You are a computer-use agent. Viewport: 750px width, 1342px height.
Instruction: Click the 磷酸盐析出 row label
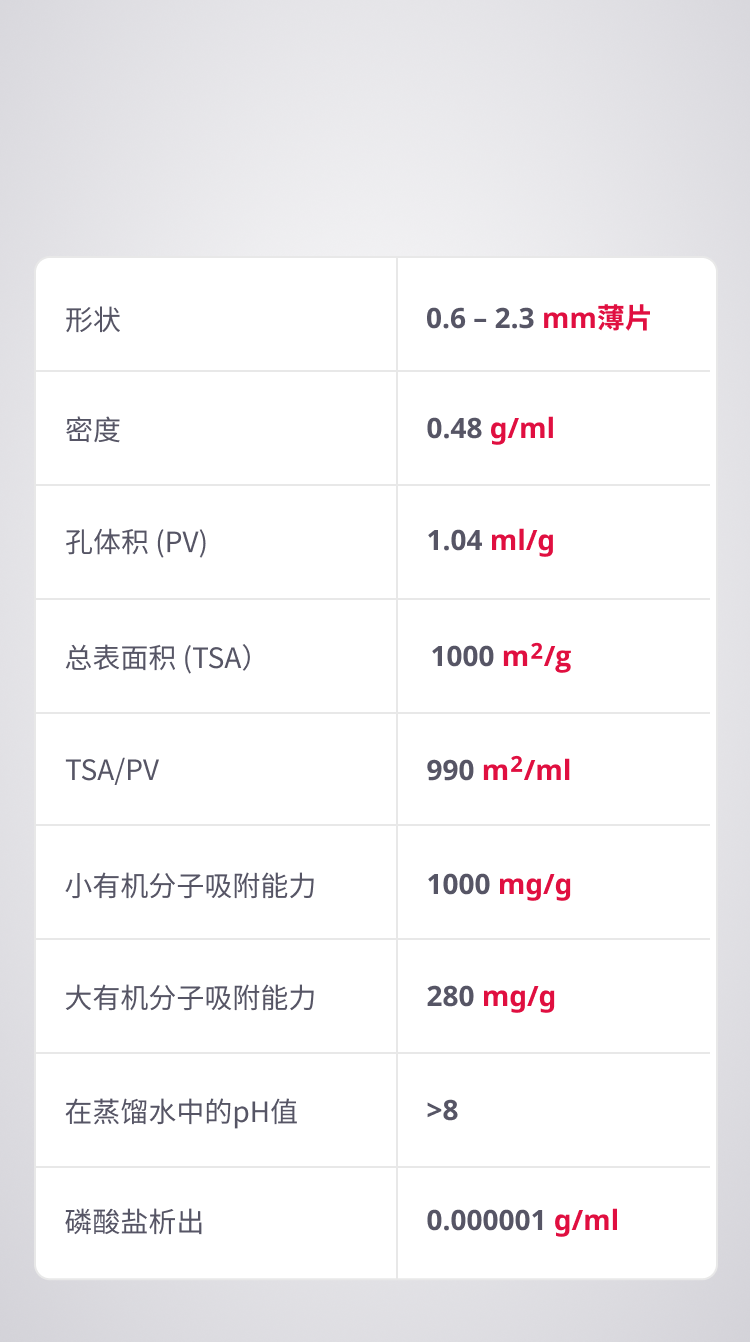(135, 1222)
